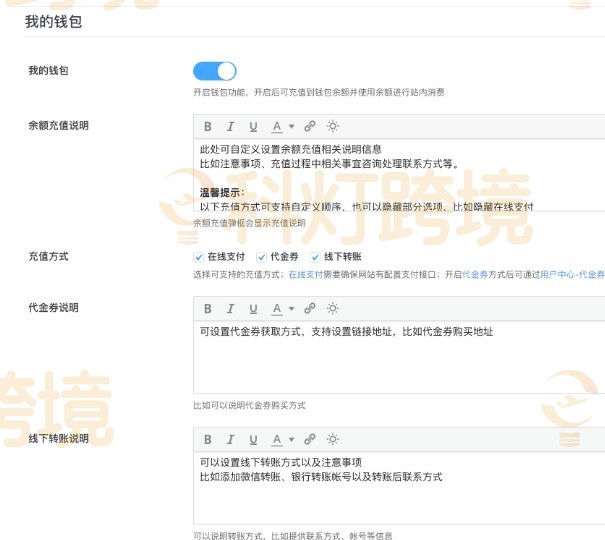Click sun-shaped icon in 线下转账说明 editor toolbar
The width and height of the screenshot is (605, 540).
click(333, 439)
